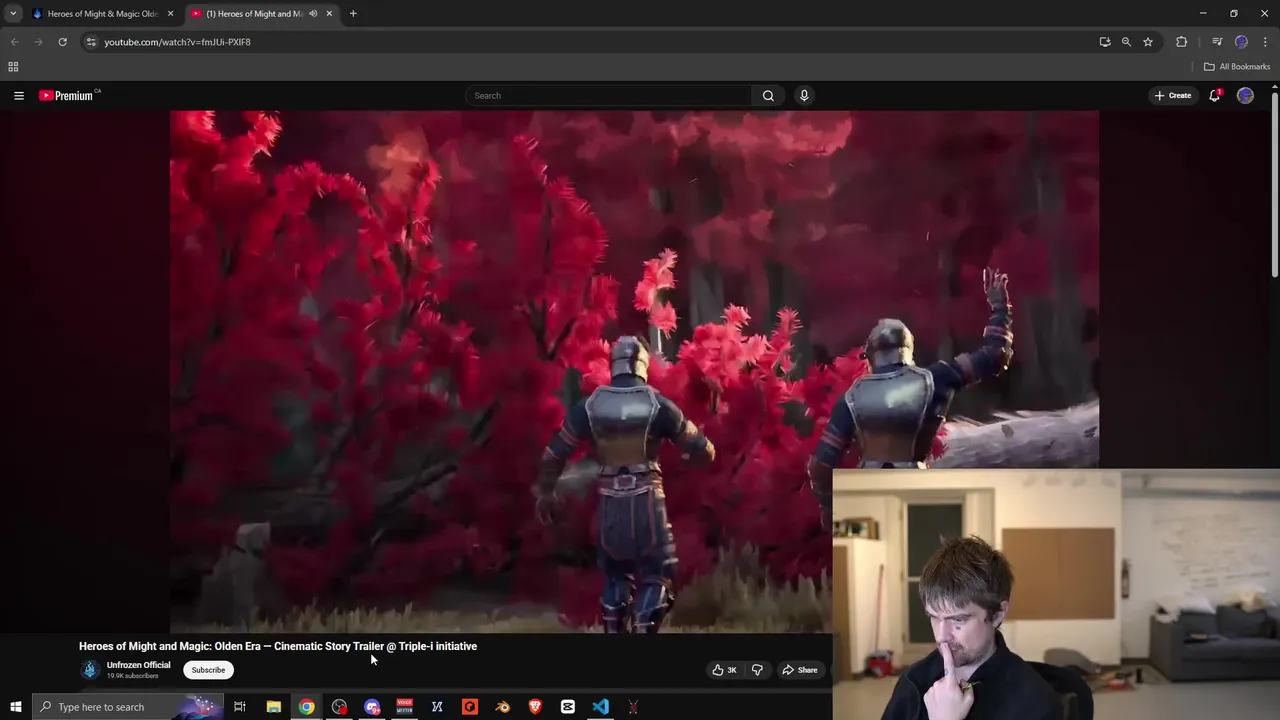Viewport: 1280px width, 720px height.
Task: Open Unfrozen Official channel avatar
Action: tap(89, 670)
